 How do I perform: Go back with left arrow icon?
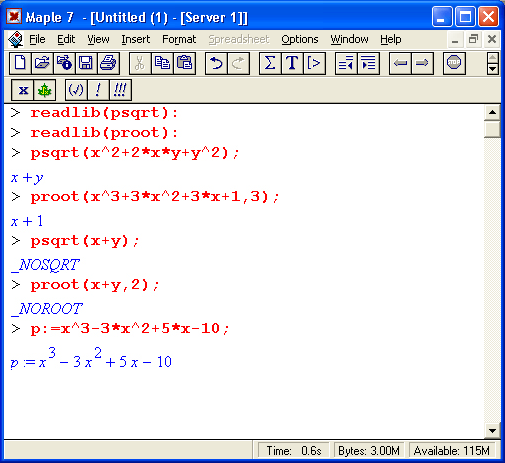(400, 63)
